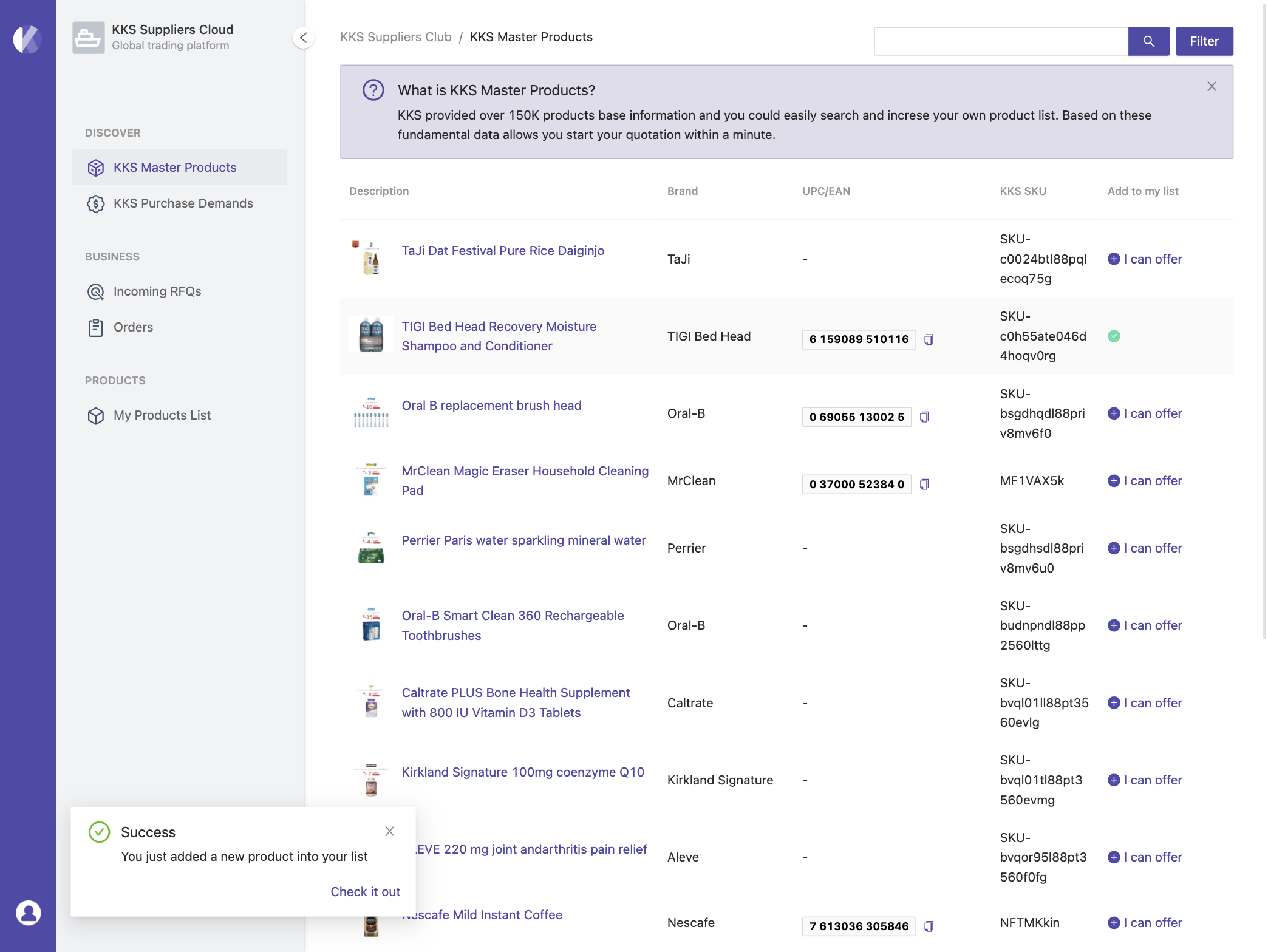Viewport: 1268px width, 952px height.
Task: Click the KKS Suppliers Club breadcrumb
Action: pyautogui.click(x=395, y=37)
